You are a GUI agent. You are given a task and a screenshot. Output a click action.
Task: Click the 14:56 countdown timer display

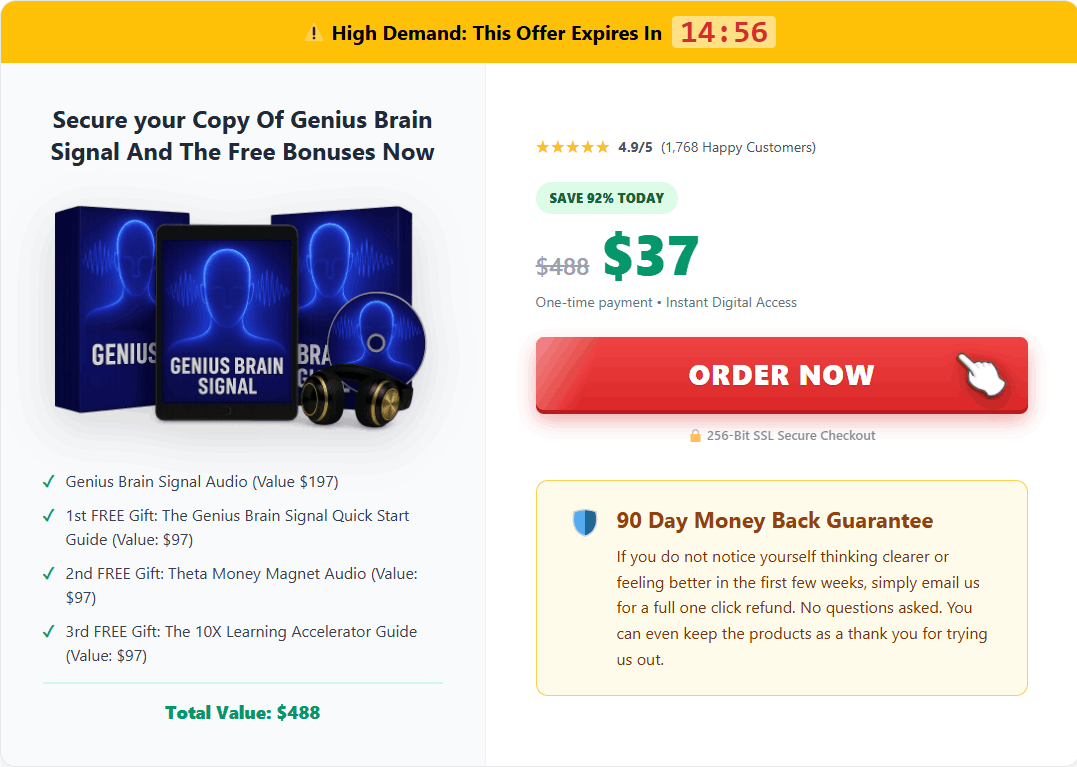[x=723, y=31]
